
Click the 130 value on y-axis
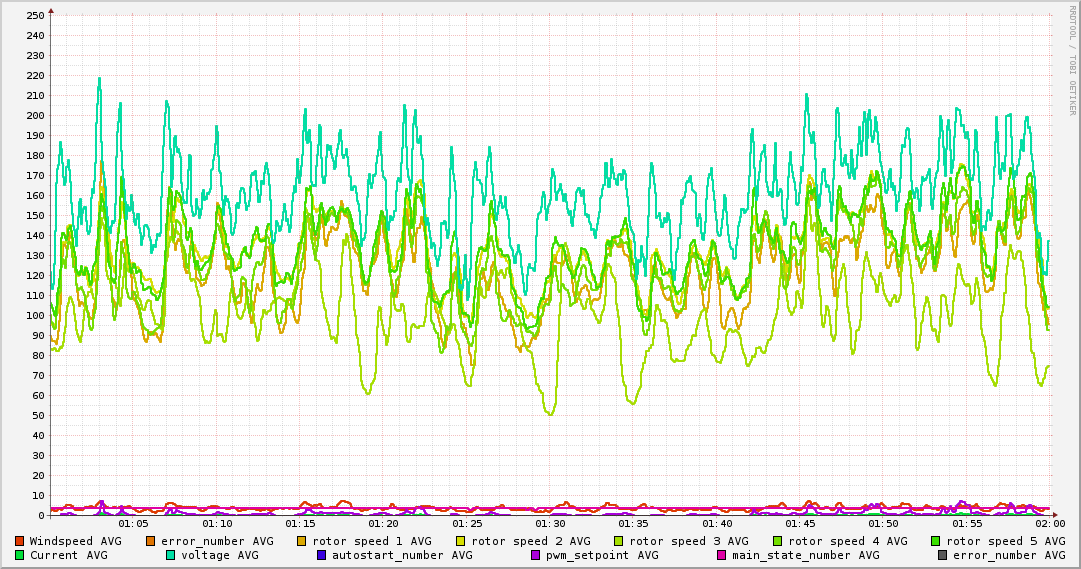34,255
